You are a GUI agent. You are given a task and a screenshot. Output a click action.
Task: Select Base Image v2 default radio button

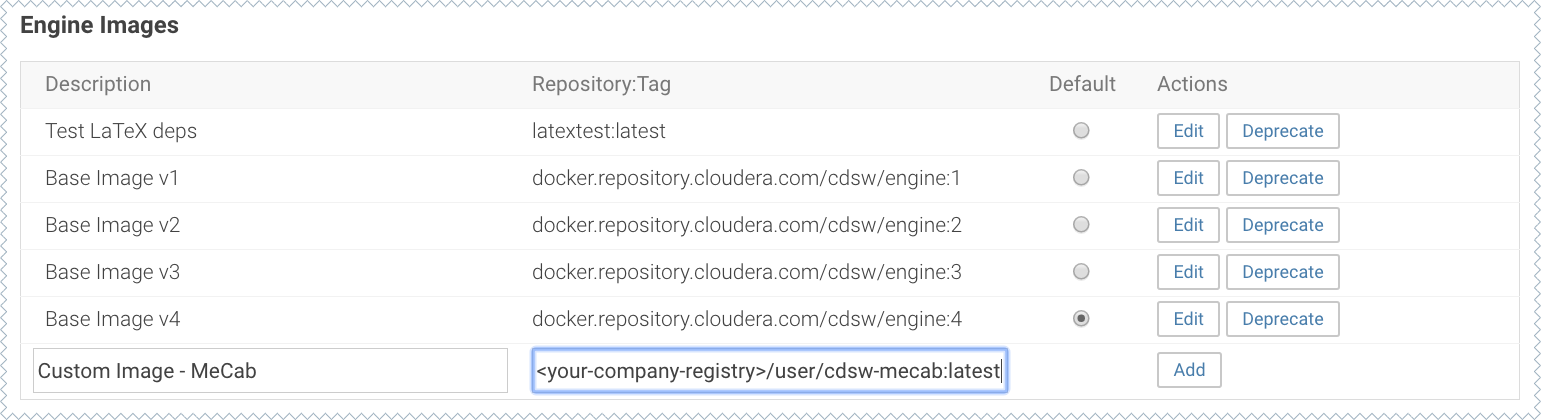click(1081, 225)
